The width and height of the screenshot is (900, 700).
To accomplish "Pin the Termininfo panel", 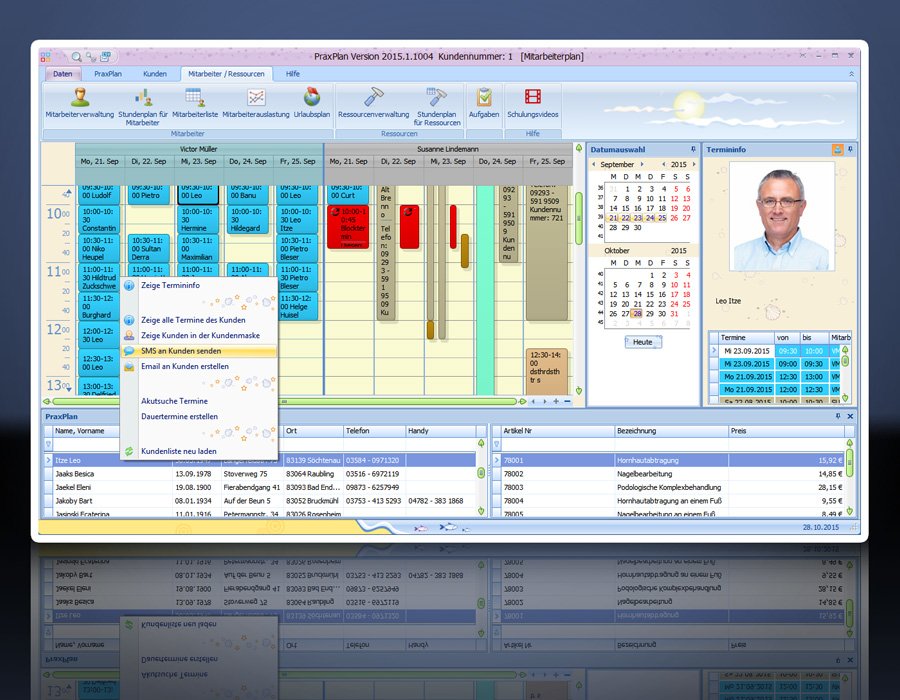I will (x=850, y=149).
